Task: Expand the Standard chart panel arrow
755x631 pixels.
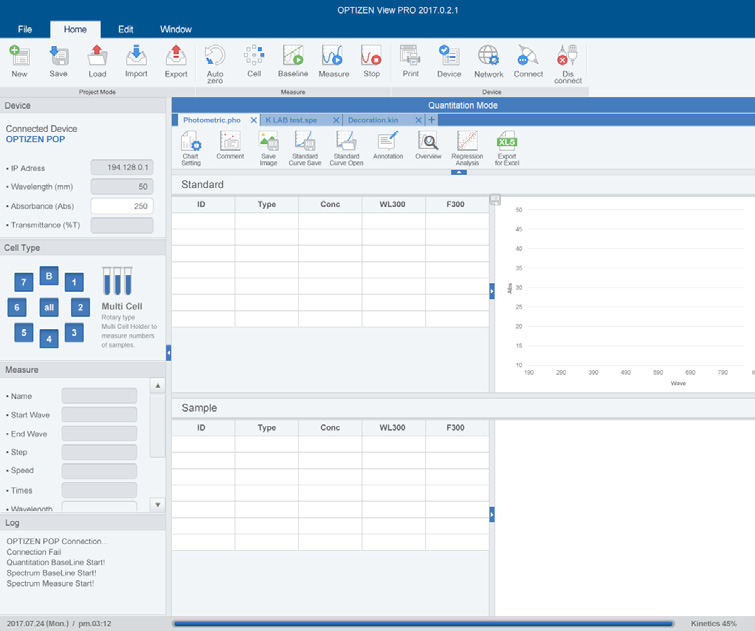Action: (x=492, y=290)
